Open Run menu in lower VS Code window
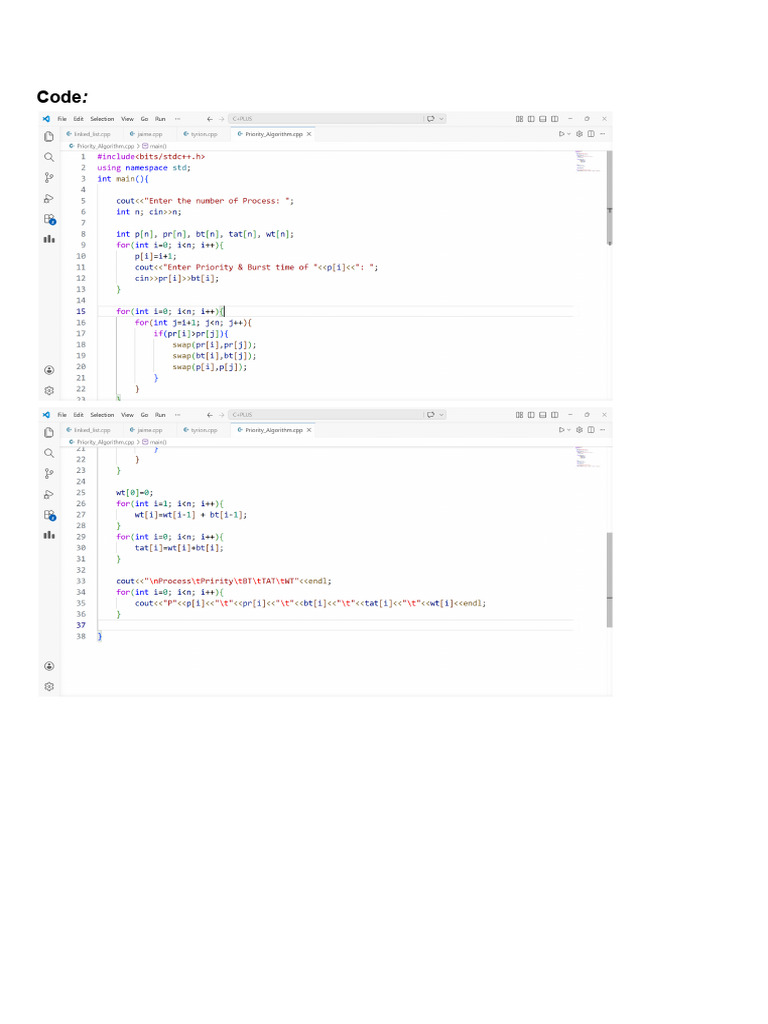768x1024 pixels. [160, 415]
